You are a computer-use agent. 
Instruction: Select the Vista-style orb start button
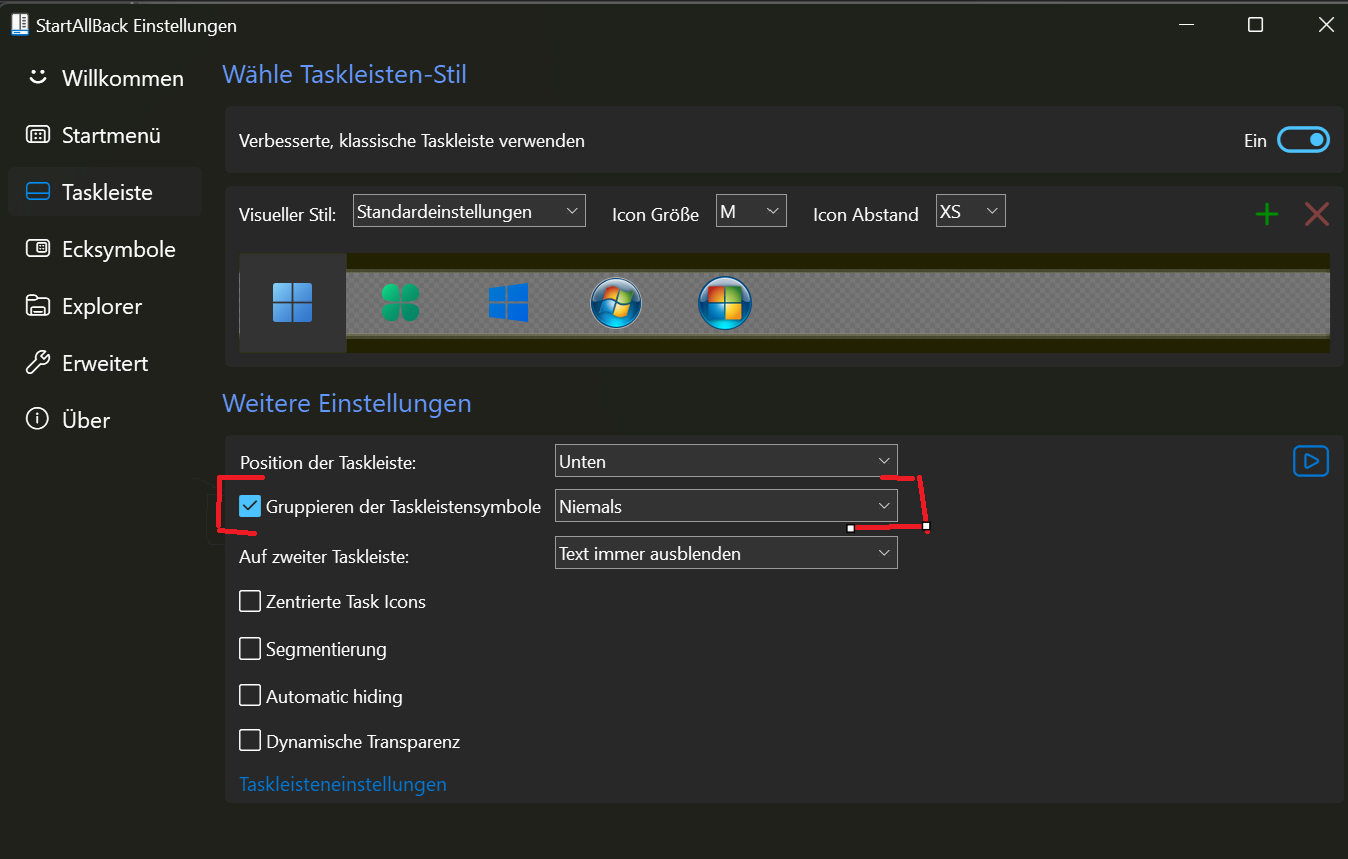pos(724,302)
